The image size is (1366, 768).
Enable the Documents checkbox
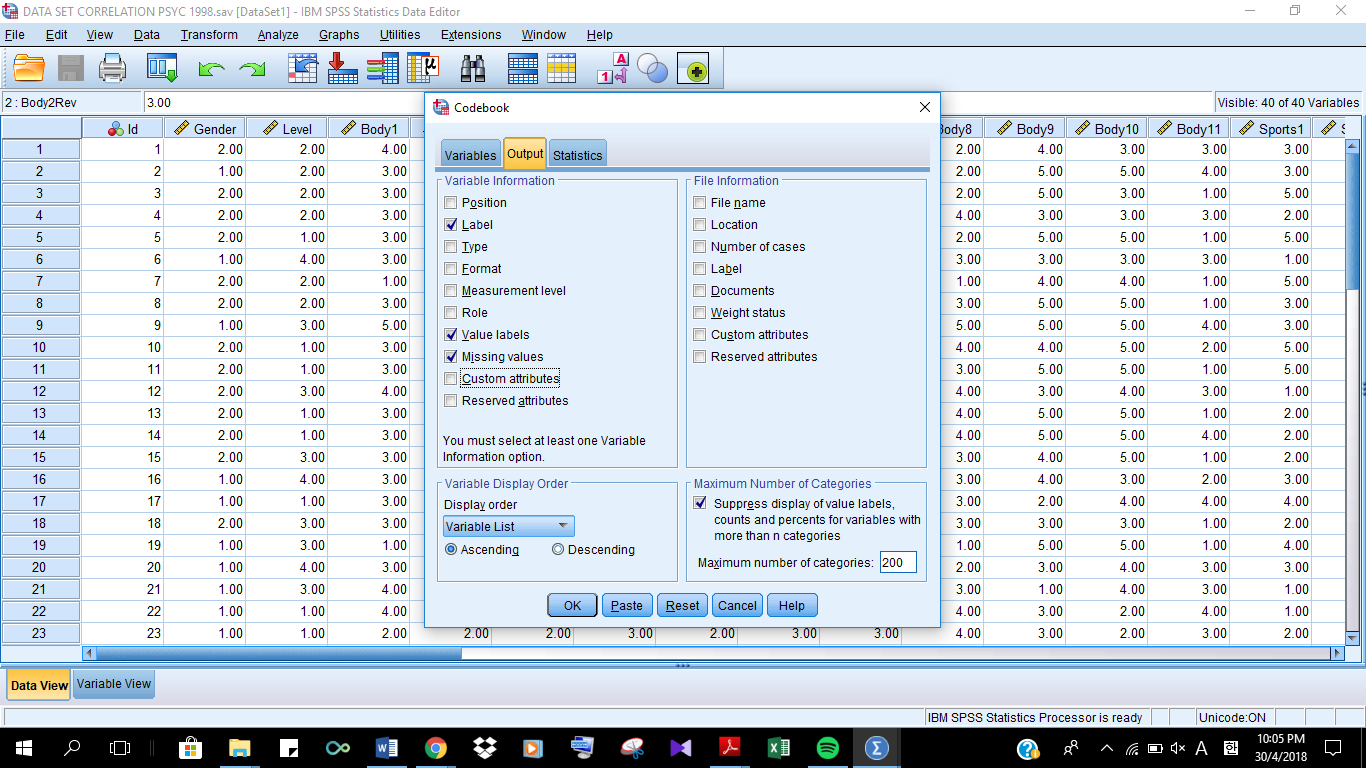coord(700,291)
